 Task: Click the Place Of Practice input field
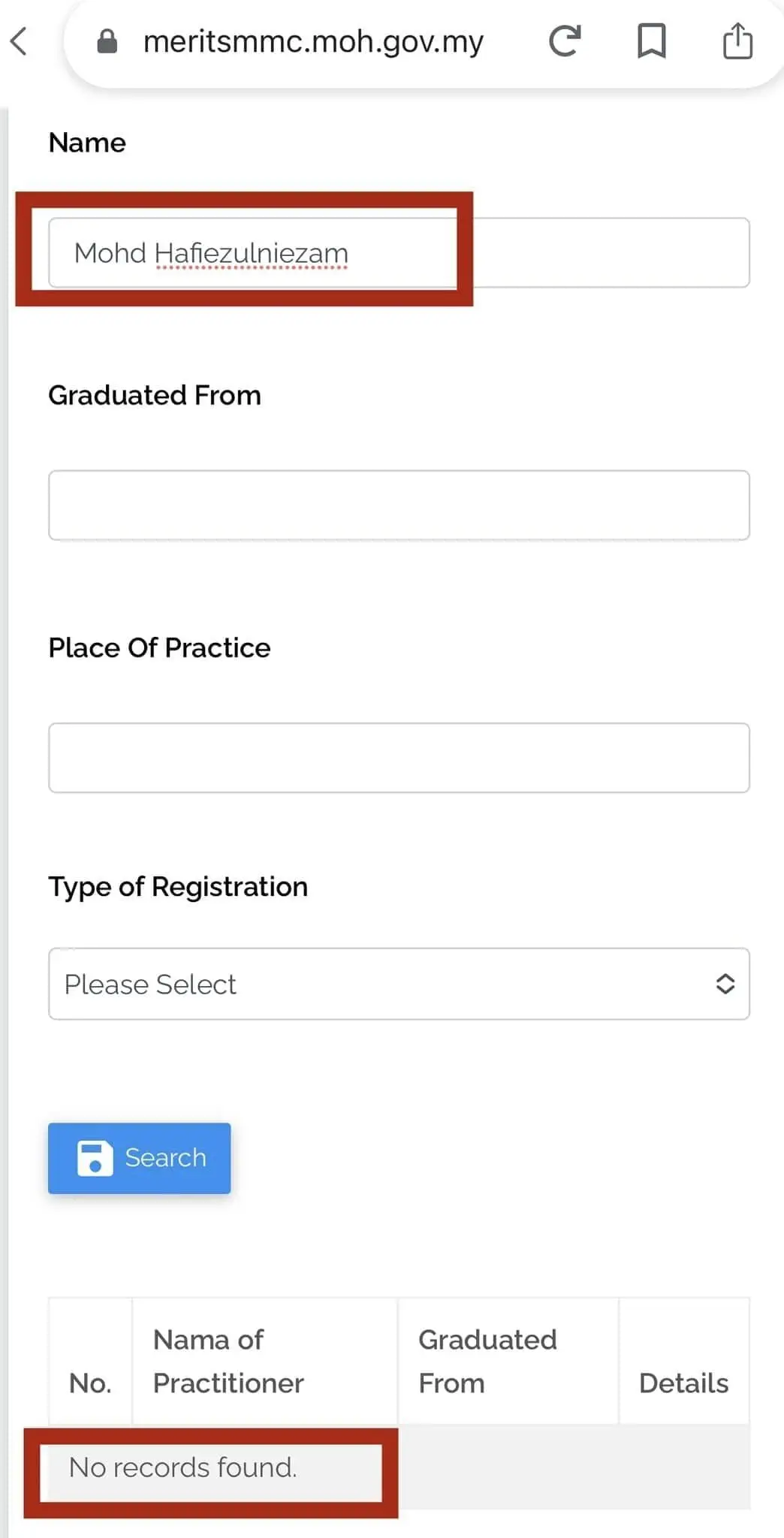click(398, 758)
